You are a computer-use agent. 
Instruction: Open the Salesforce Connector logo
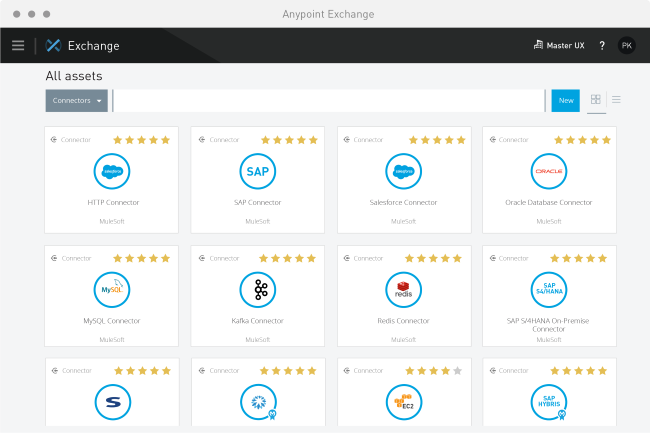pos(403,171)
